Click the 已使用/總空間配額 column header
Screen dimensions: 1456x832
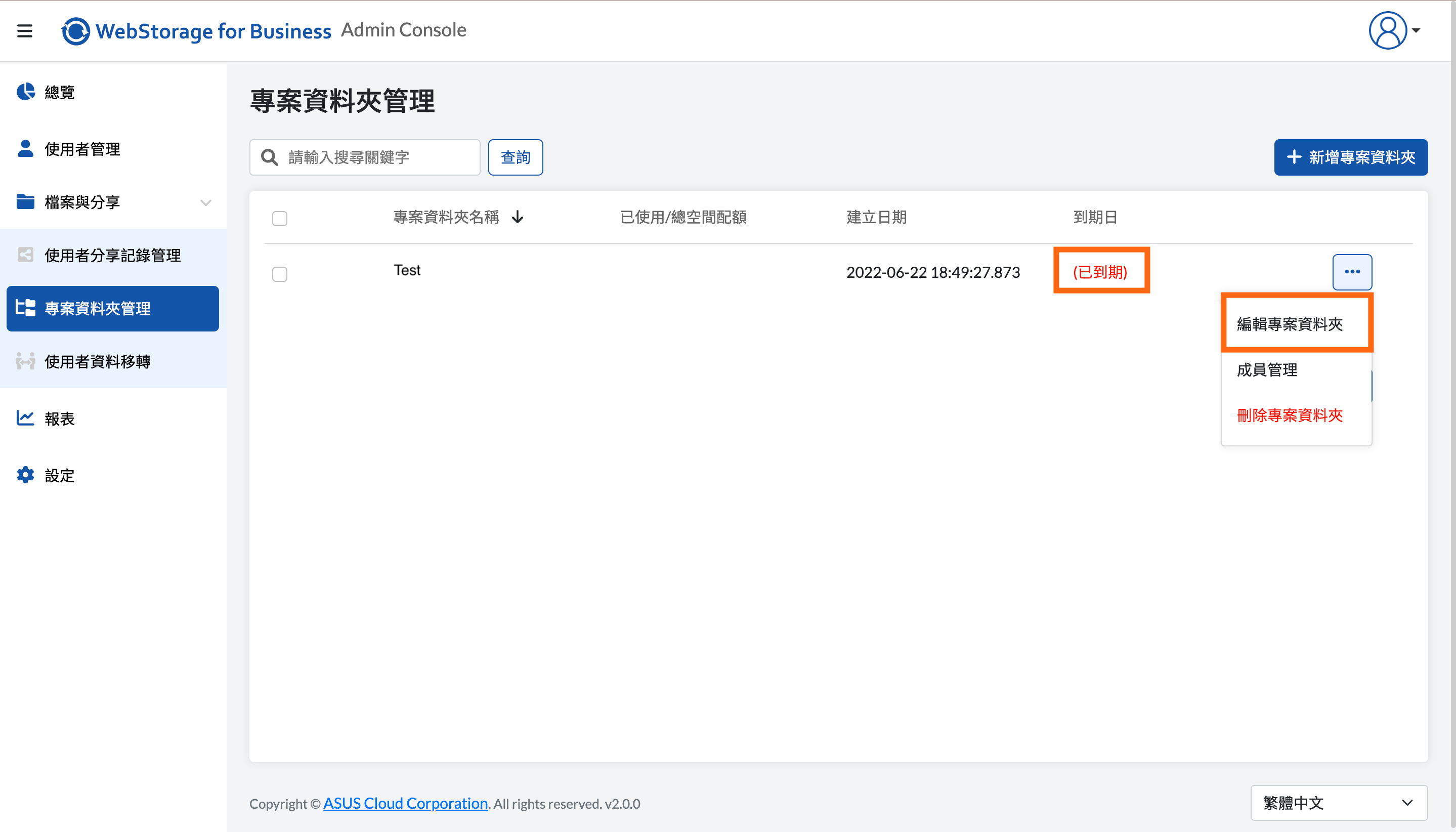click(x=683, y=217)
